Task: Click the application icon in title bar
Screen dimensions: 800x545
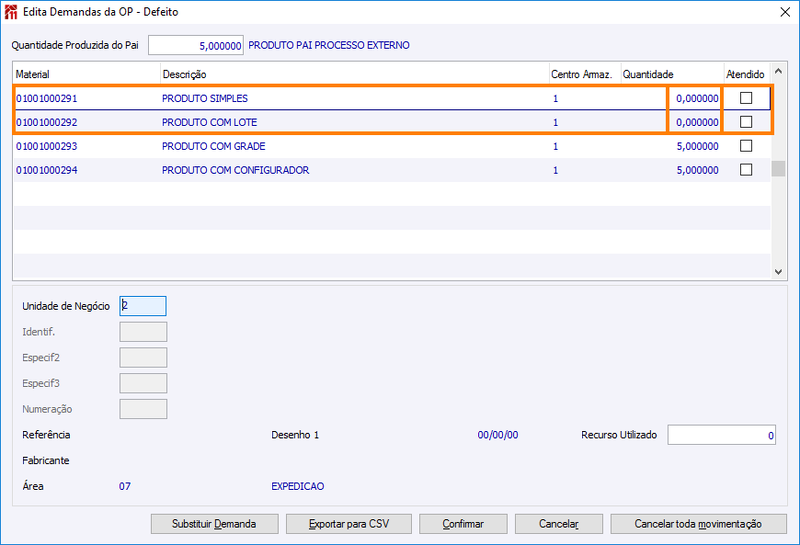Action: click(11, 12)
